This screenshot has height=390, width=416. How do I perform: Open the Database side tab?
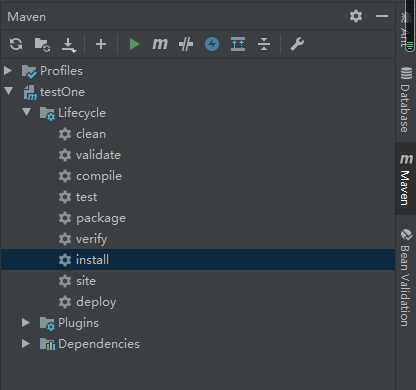click(405, 100)
